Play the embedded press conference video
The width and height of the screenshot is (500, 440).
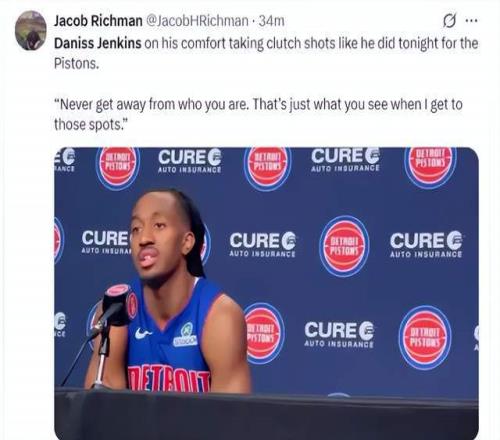coord(266,293)
